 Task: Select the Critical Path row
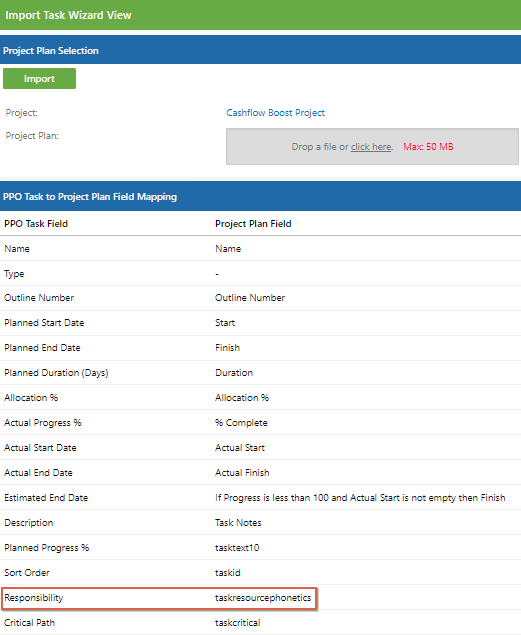coord(260,623)
